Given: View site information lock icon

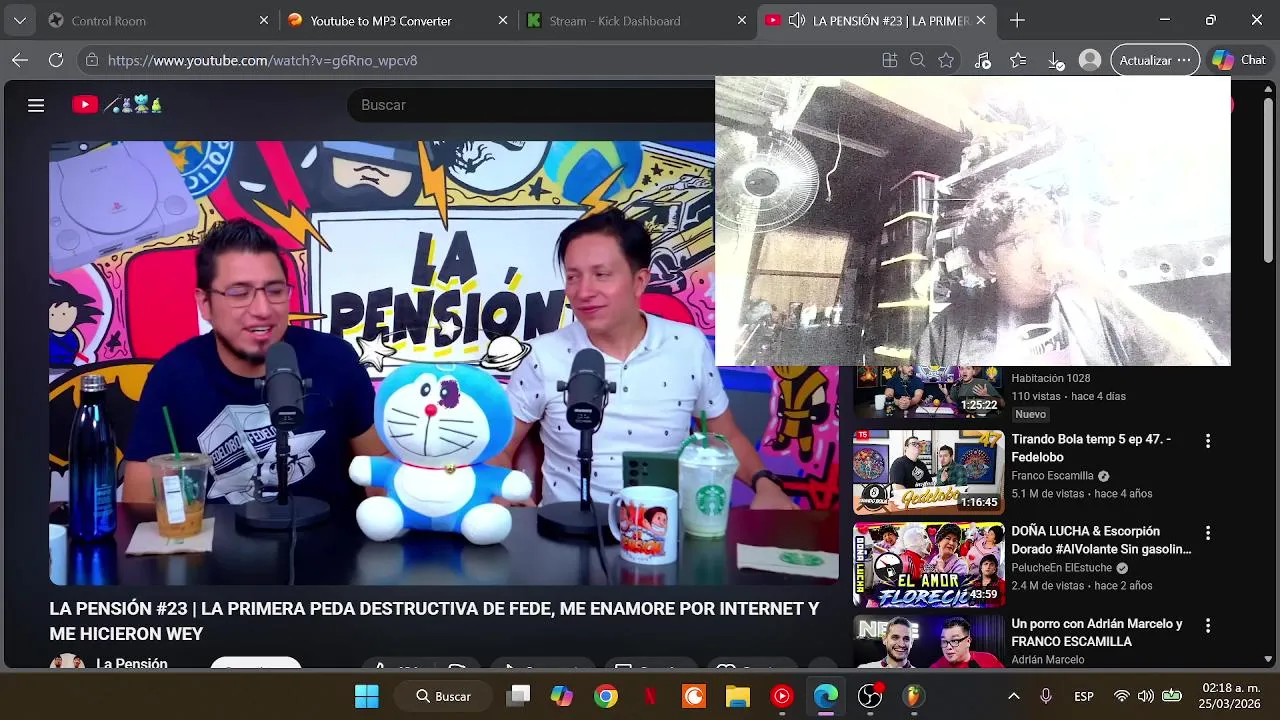Looking at the screenshot, I should 92,60.
